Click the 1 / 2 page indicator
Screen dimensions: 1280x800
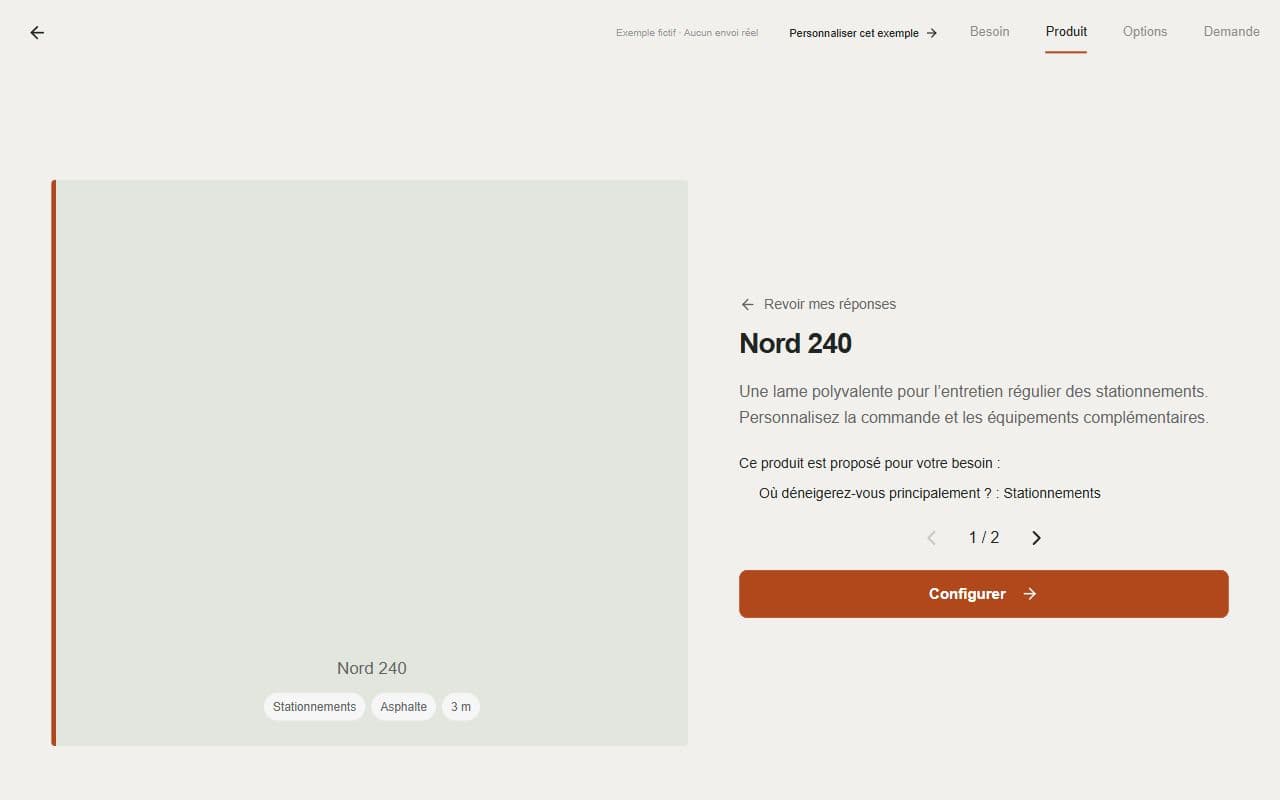tap(984, 538)
